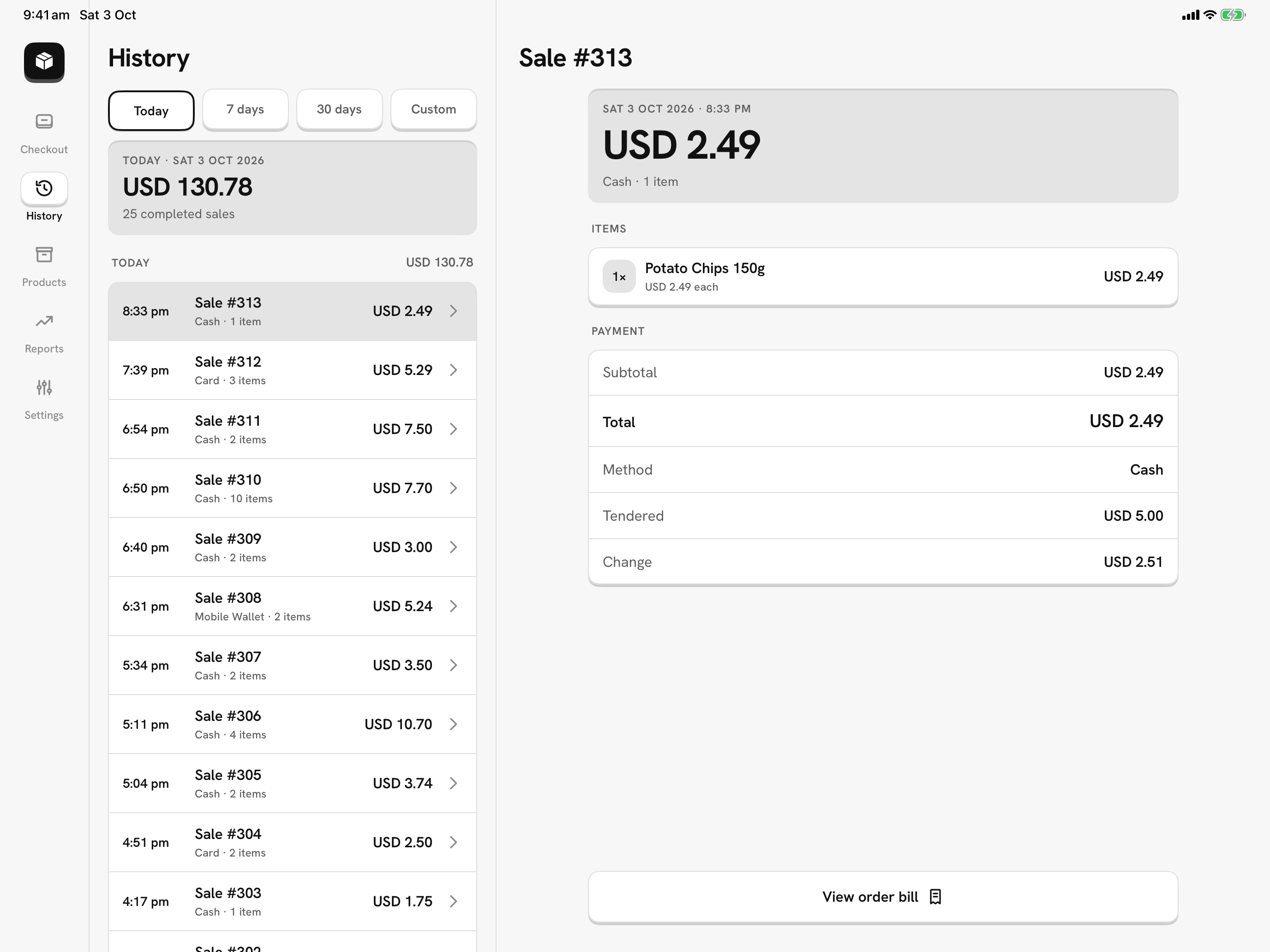Image resolution: width=1270 pixels, height=952 pixels.
Task: Check the battery charging icon
Action: pyautogui.click(x=1232, y=15)
